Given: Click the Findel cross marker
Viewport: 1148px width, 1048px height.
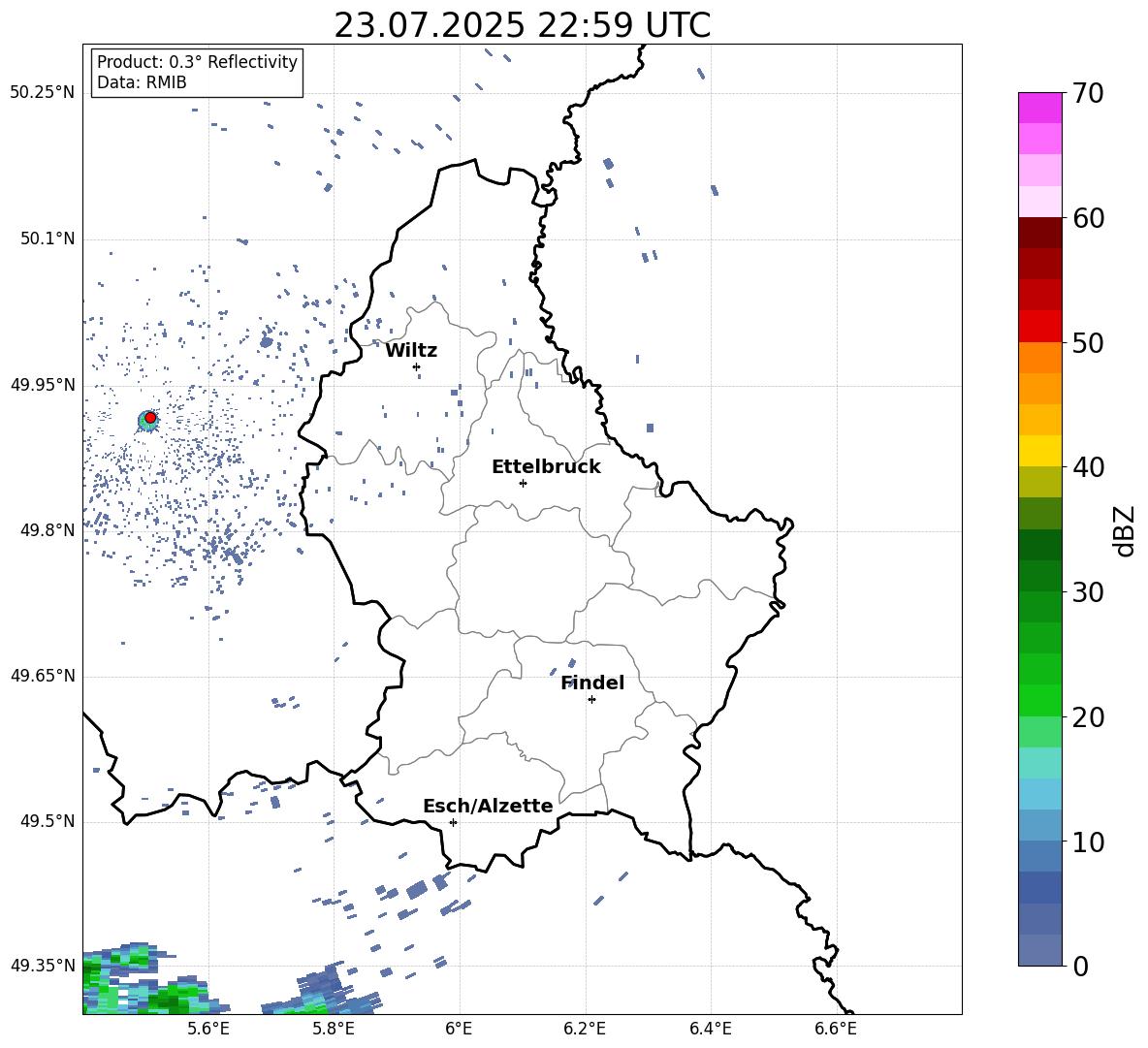Looking at the screenshot, I should tap(591, 700).
